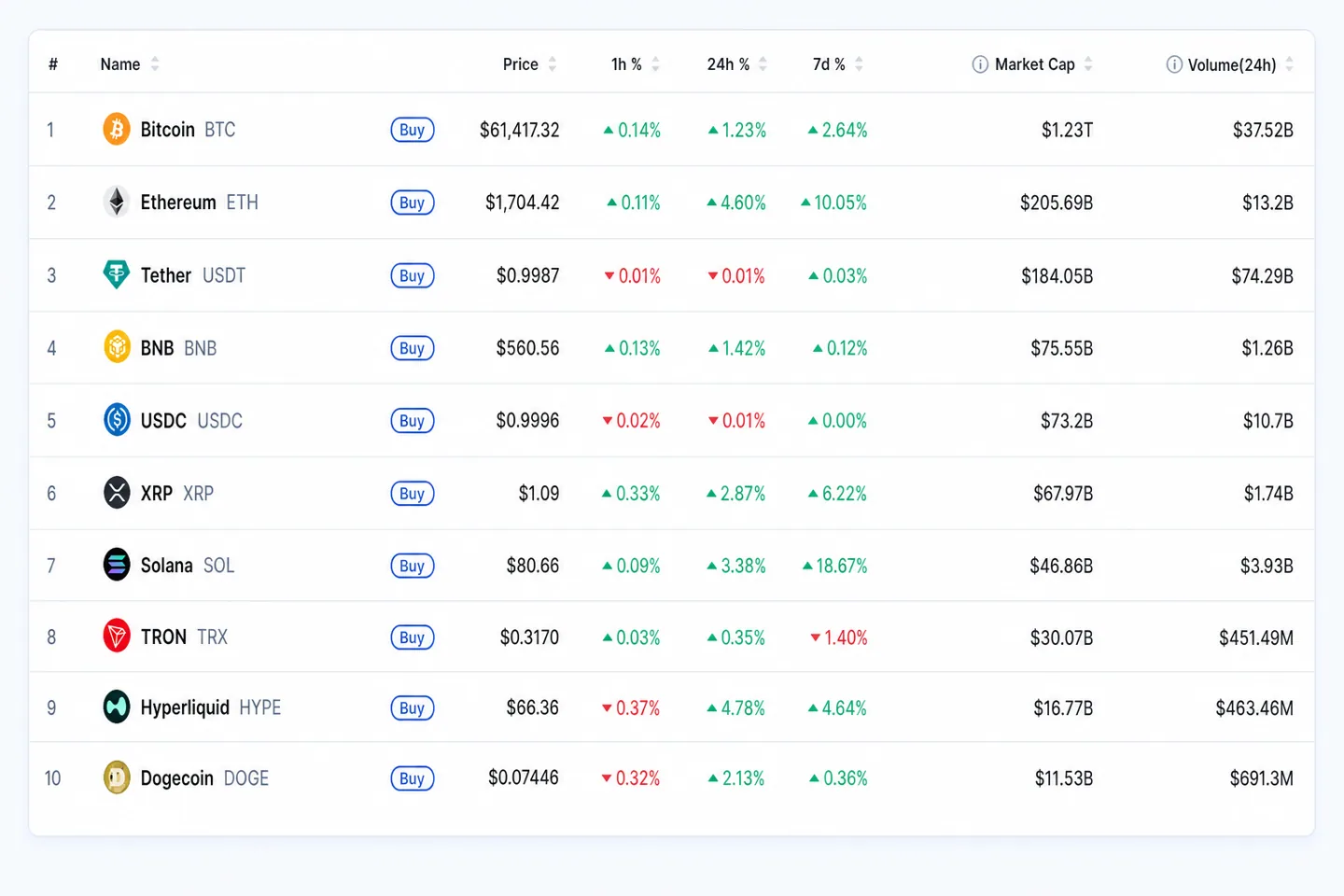Click the BNB coin logo
The width and height of the screenshot is (1344, 896).
coord(117,347)
